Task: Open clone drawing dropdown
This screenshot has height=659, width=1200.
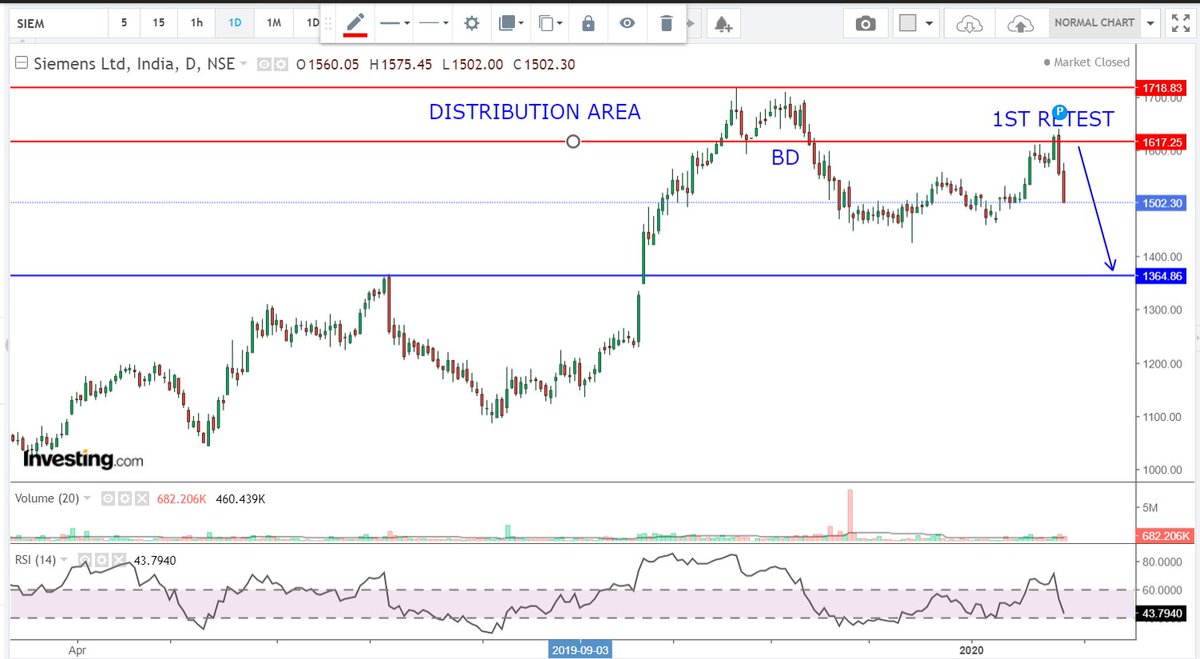Action: click(x=550, y=23)
